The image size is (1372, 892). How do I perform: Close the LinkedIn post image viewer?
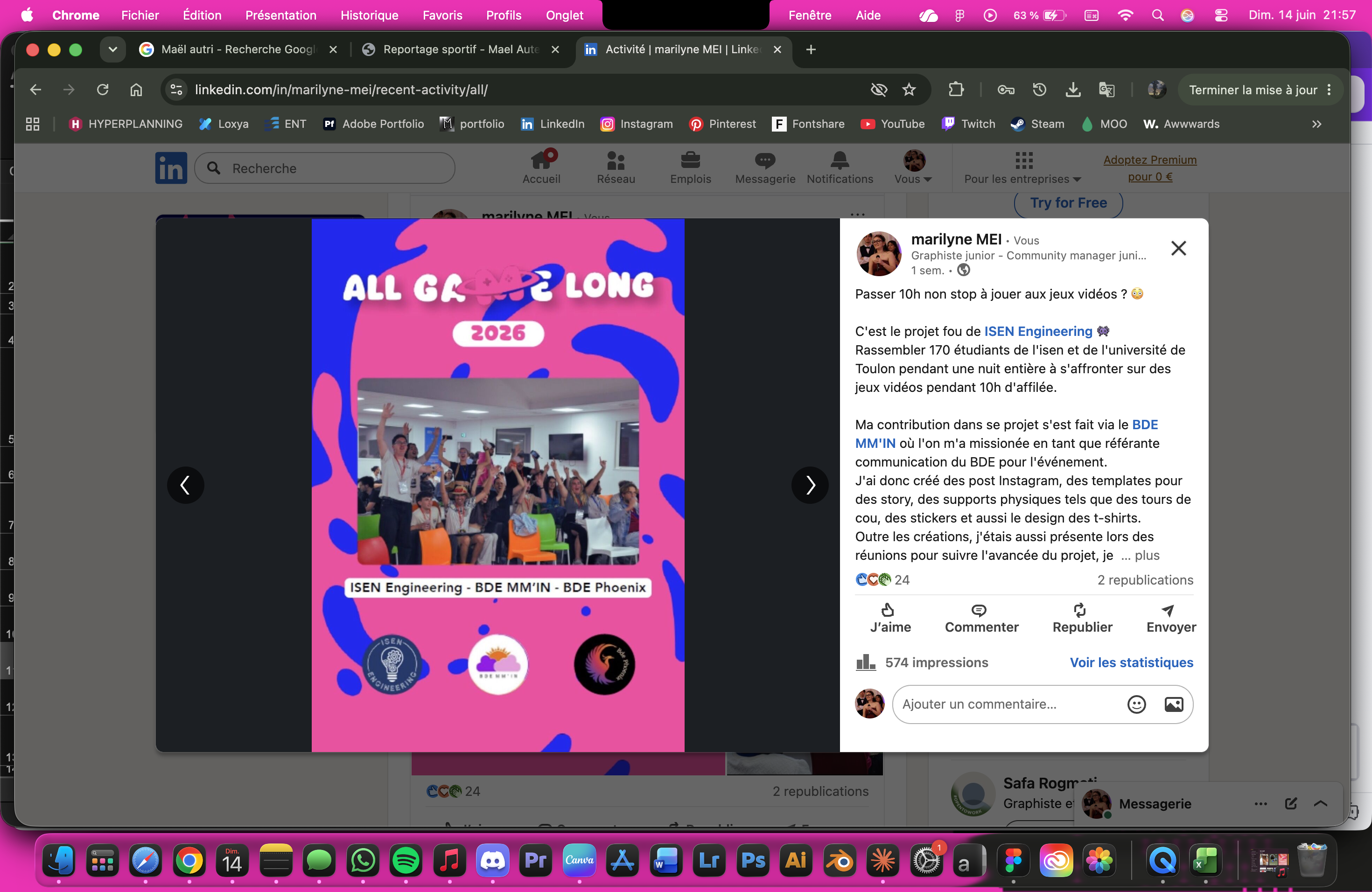click(1178, 248)
